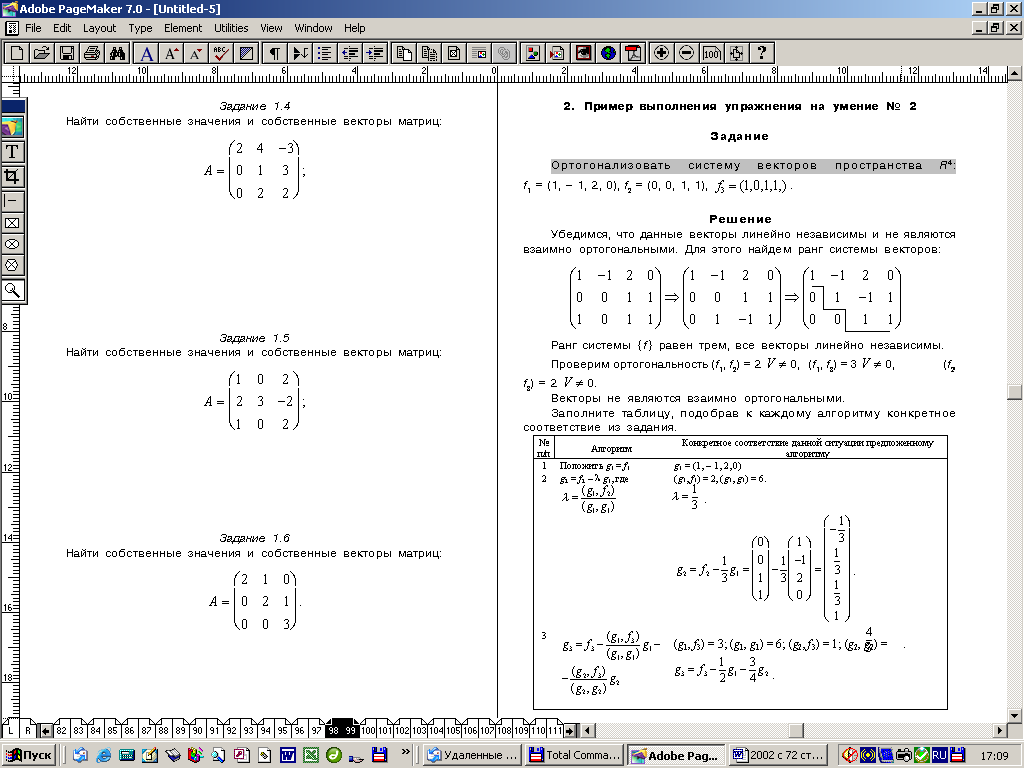Go to page 82 tab
Screen dimensions: 1024x768
coord(61,730)
